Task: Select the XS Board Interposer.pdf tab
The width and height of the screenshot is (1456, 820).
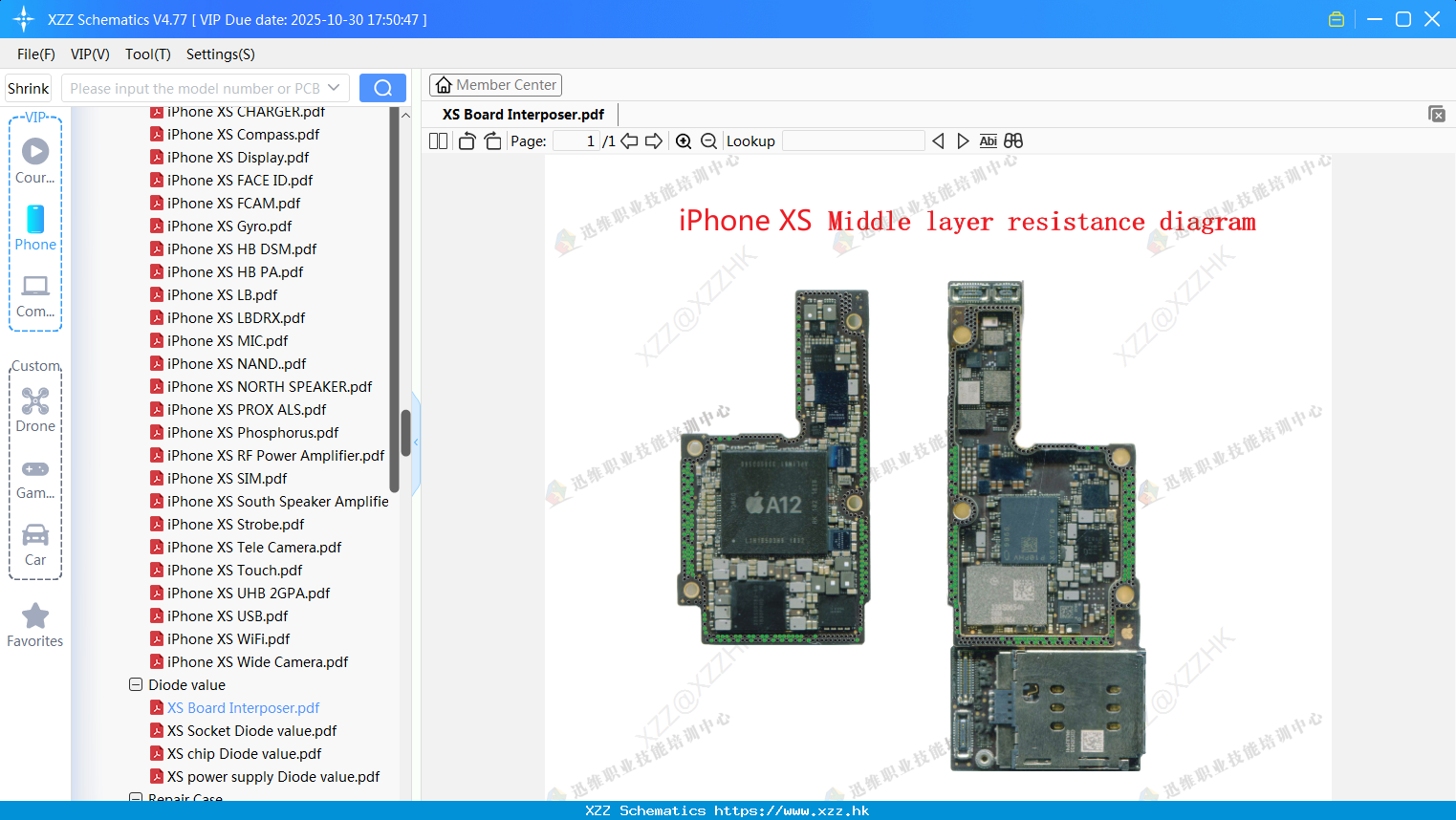Action: click(x=523, y=115)
